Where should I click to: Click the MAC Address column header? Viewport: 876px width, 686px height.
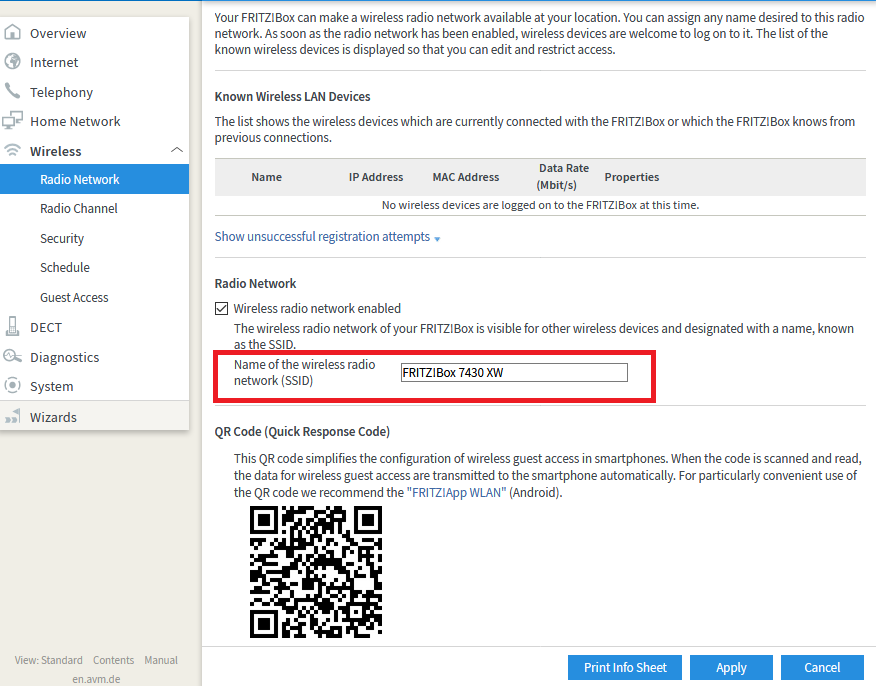tap(466, 177)
